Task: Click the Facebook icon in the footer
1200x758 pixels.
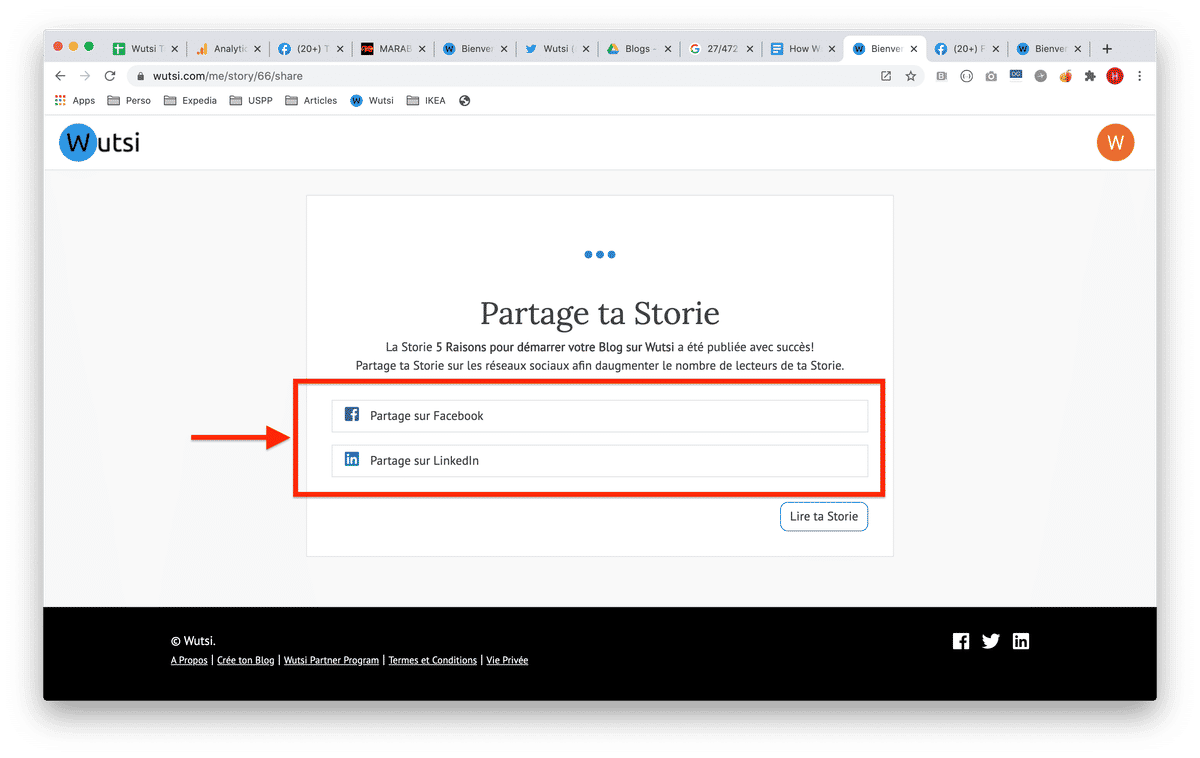Action: coord(961,641)
